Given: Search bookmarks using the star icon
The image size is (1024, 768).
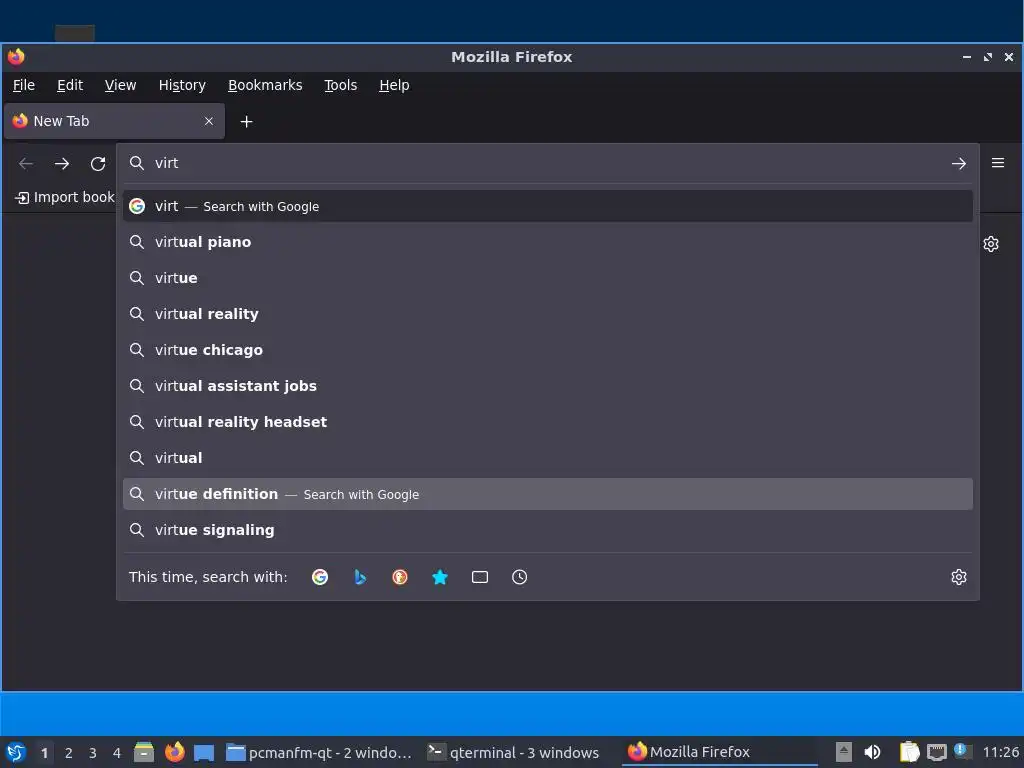Looking at the screenshot, I should (440, 577).
